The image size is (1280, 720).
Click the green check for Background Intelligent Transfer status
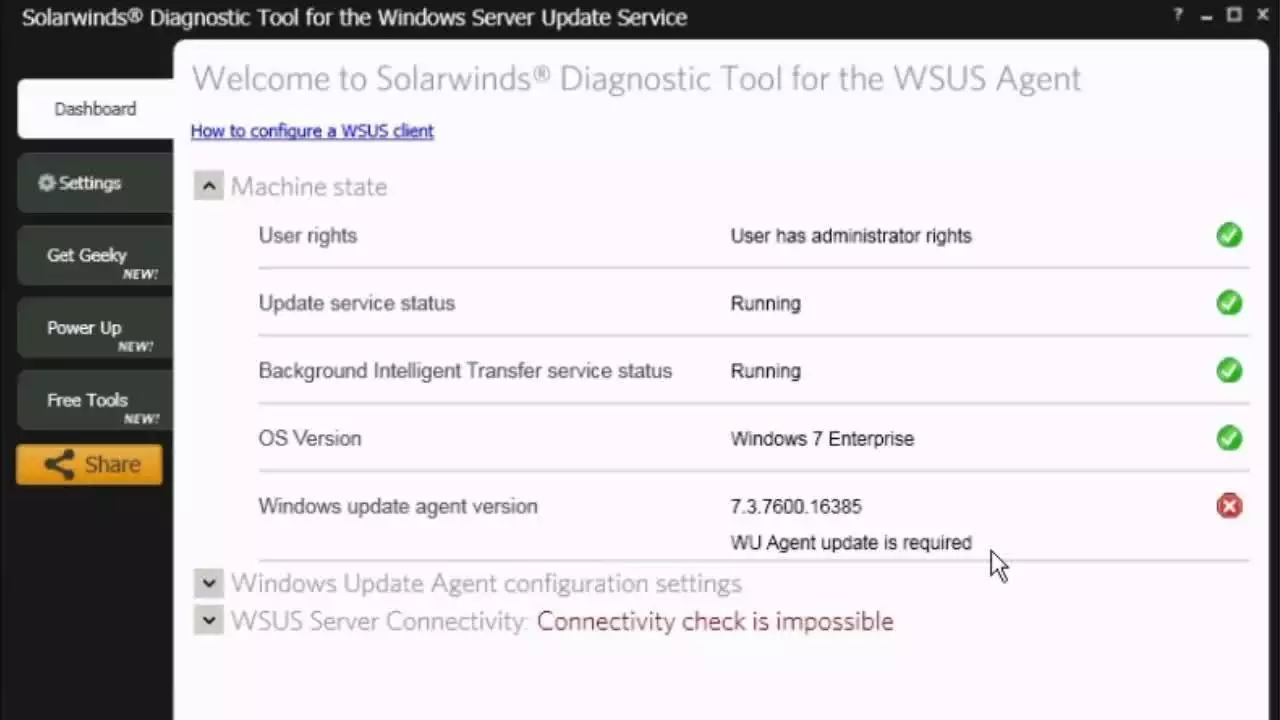click(x=1229, y=371)
